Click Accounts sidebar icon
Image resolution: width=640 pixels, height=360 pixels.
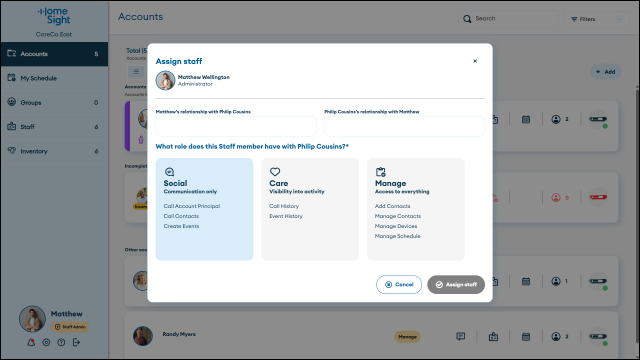click(11, 53)
